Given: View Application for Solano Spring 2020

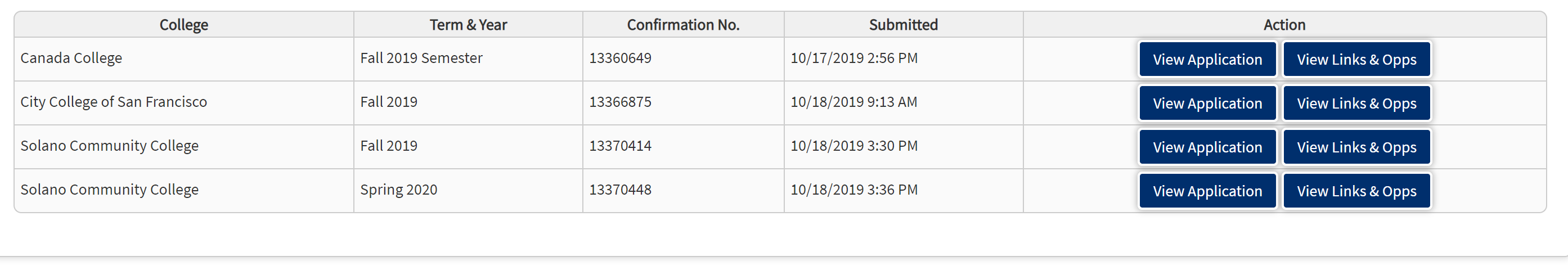Looking at the screenshot, I should [1207, 191].
